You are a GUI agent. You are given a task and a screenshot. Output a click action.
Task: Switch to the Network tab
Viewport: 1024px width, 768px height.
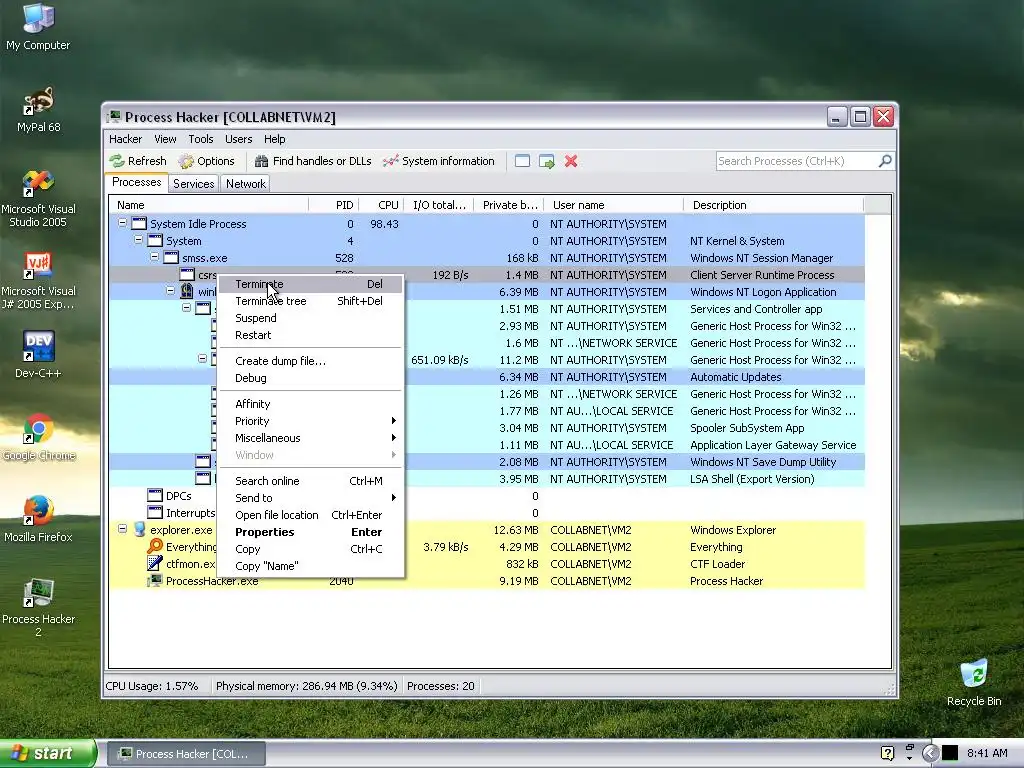[x=246, y=184]
